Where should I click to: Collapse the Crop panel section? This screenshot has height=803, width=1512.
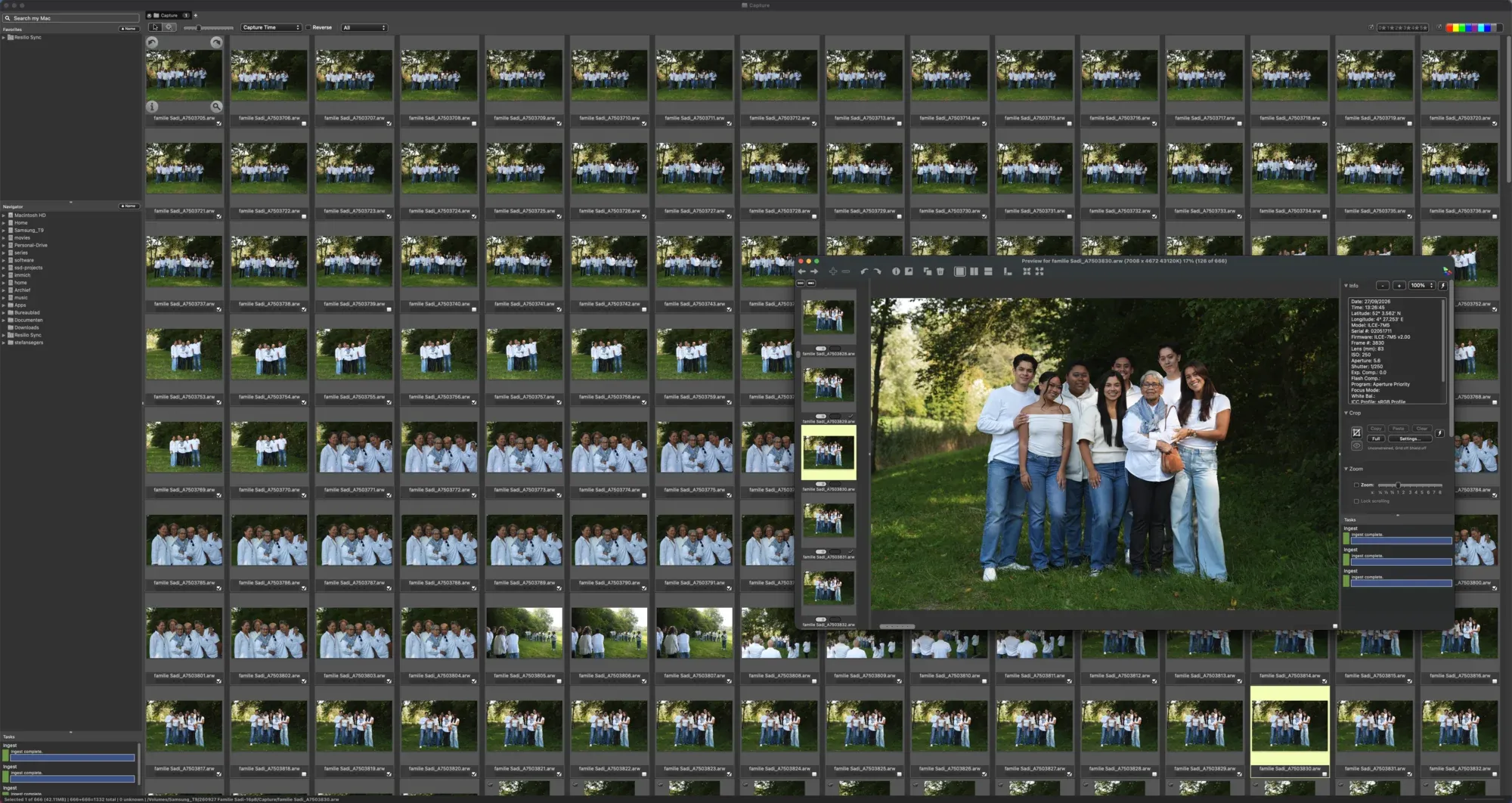[x=1346, y=413]
